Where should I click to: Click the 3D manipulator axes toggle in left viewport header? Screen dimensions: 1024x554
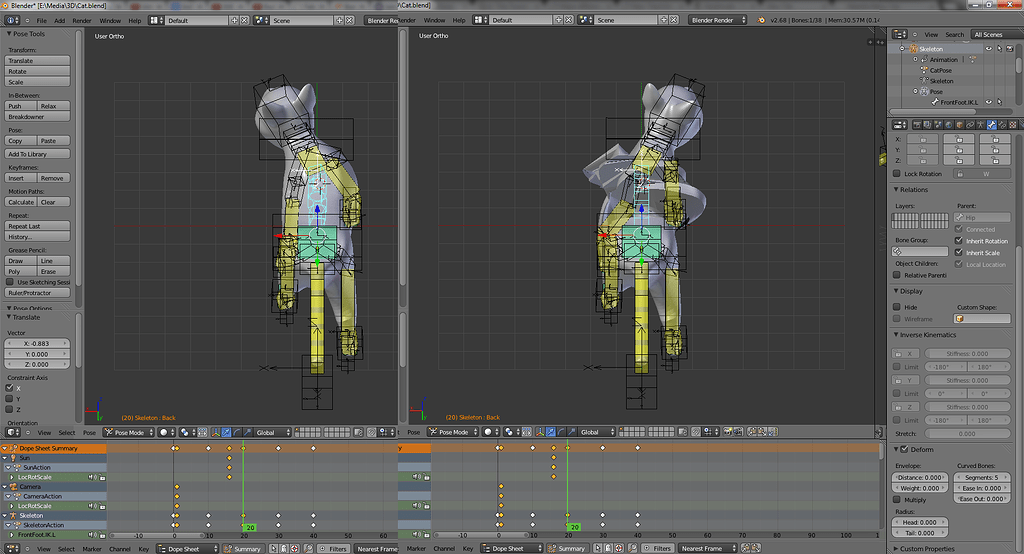[216, 432]
